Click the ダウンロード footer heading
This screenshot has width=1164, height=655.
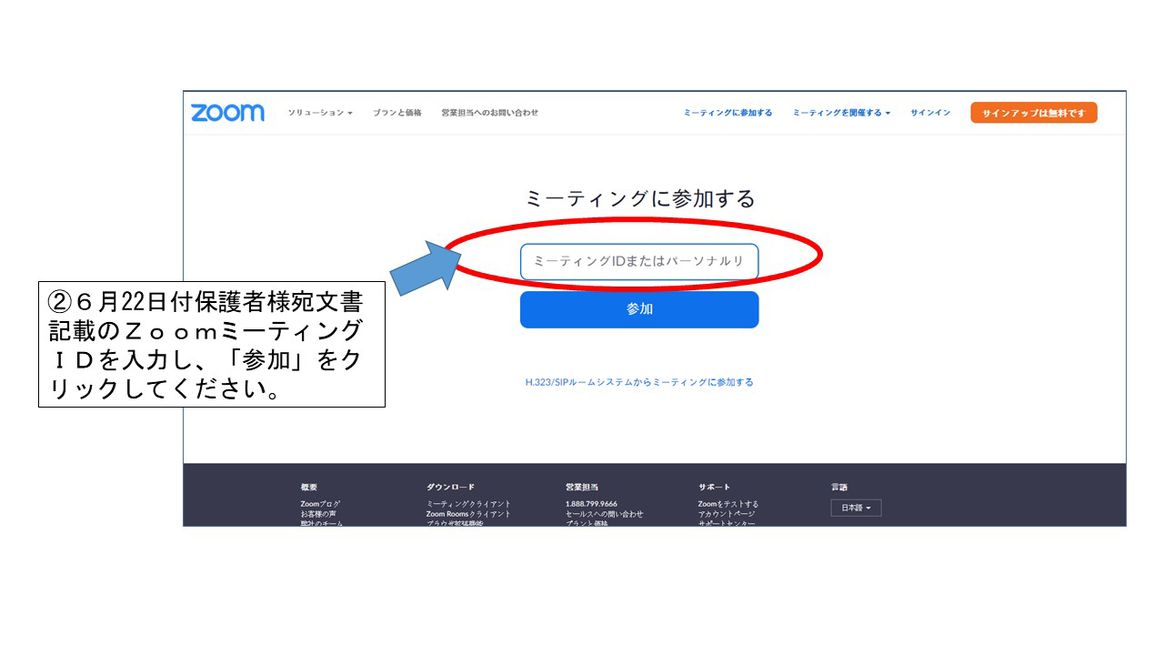click(450, 487)
